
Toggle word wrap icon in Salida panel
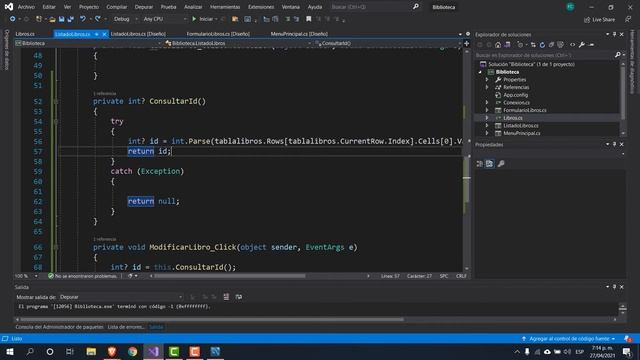[239, 297]
